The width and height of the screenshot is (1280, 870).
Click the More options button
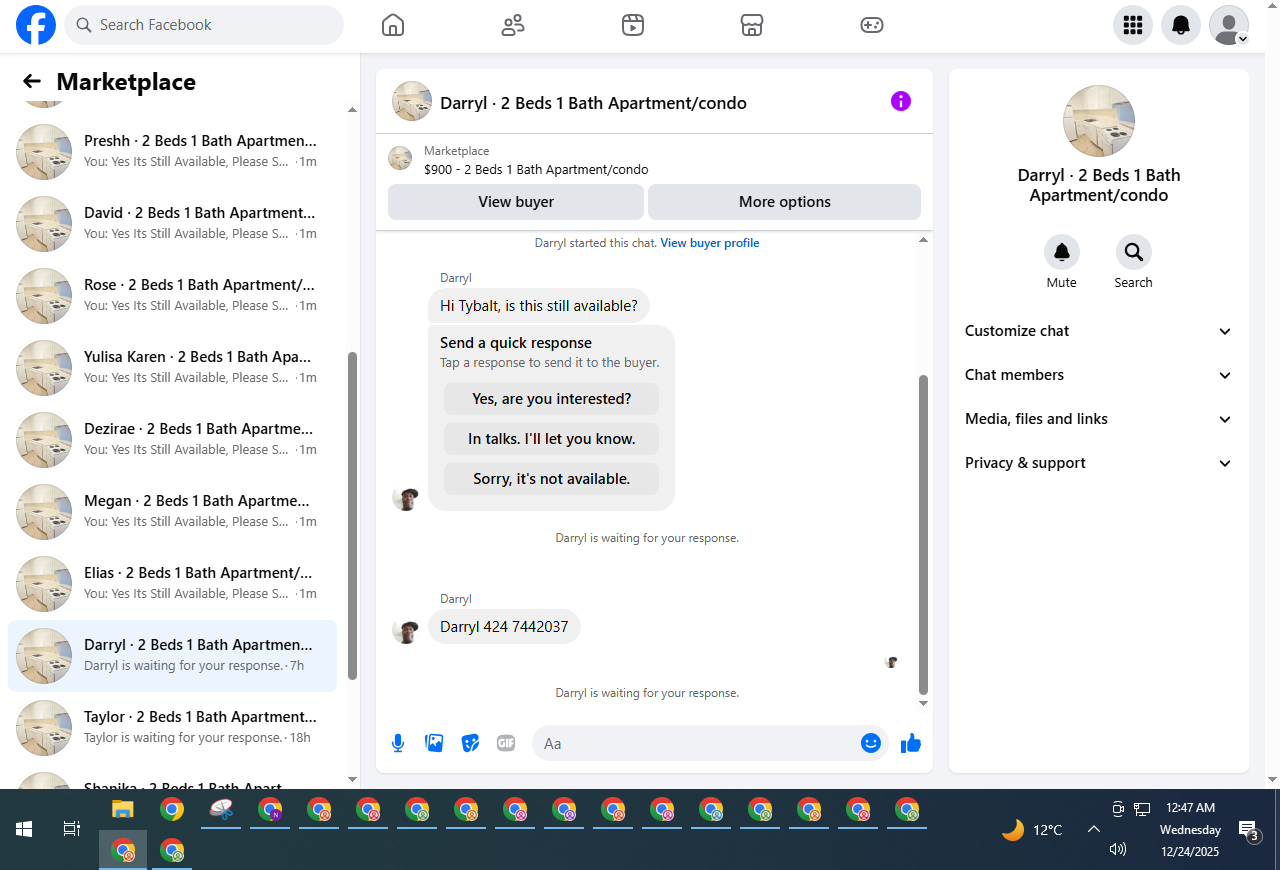click(x=785, y=202)
